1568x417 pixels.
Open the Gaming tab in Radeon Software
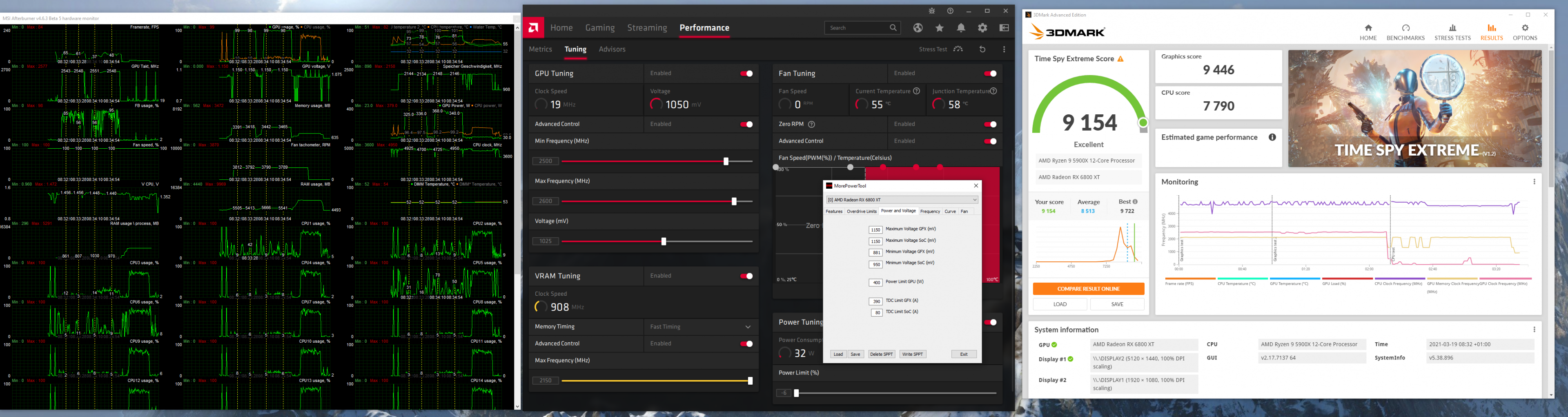click(x=599, y=27)
